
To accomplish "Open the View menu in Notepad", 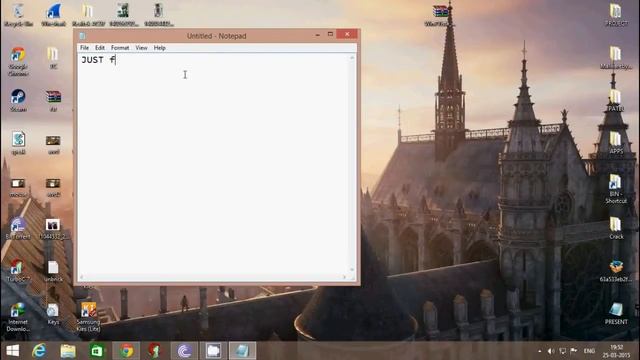I will (141, 48).
